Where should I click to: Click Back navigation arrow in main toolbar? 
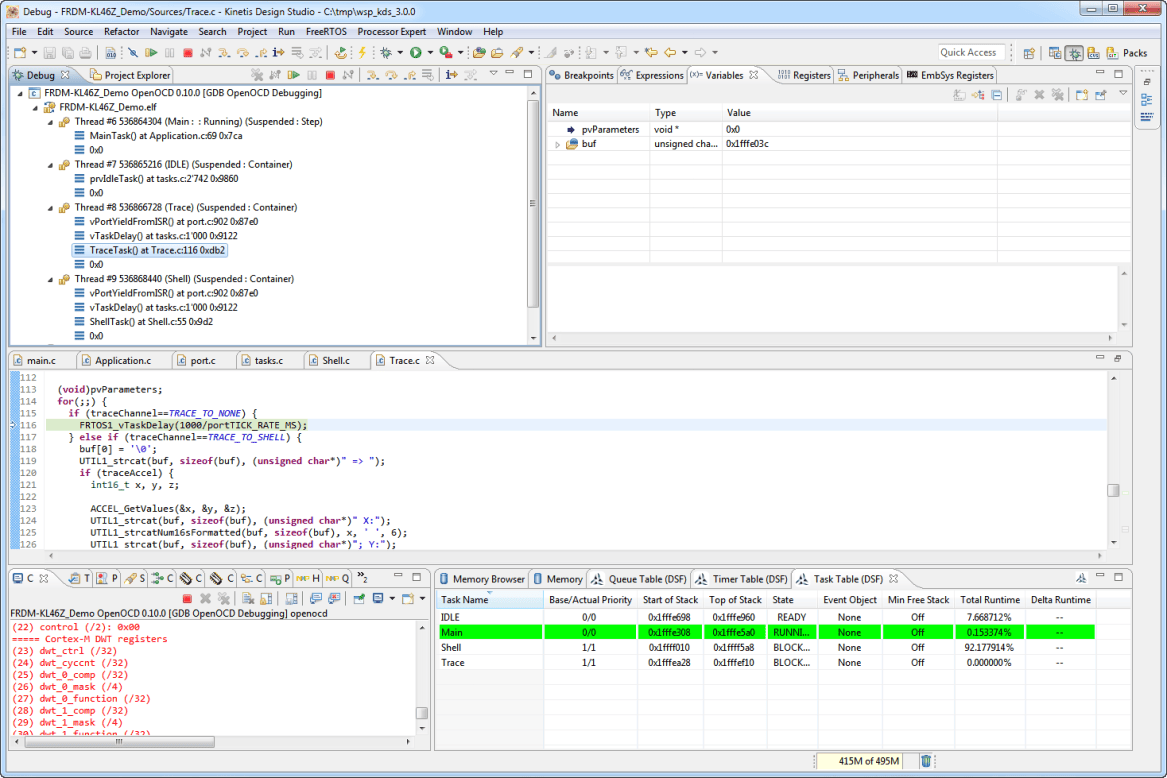tap(670, 53)
